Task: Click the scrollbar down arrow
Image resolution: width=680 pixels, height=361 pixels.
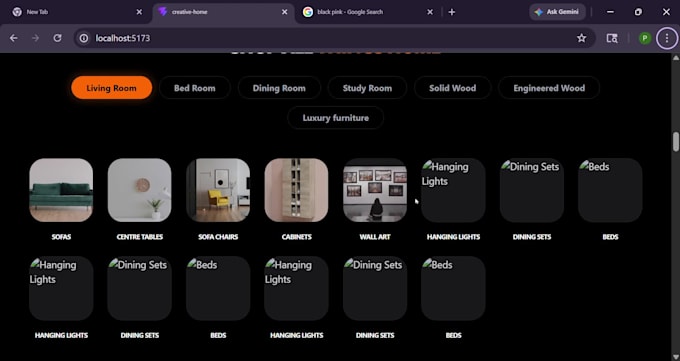Action: pyautogui.click(x=676, y=357)
